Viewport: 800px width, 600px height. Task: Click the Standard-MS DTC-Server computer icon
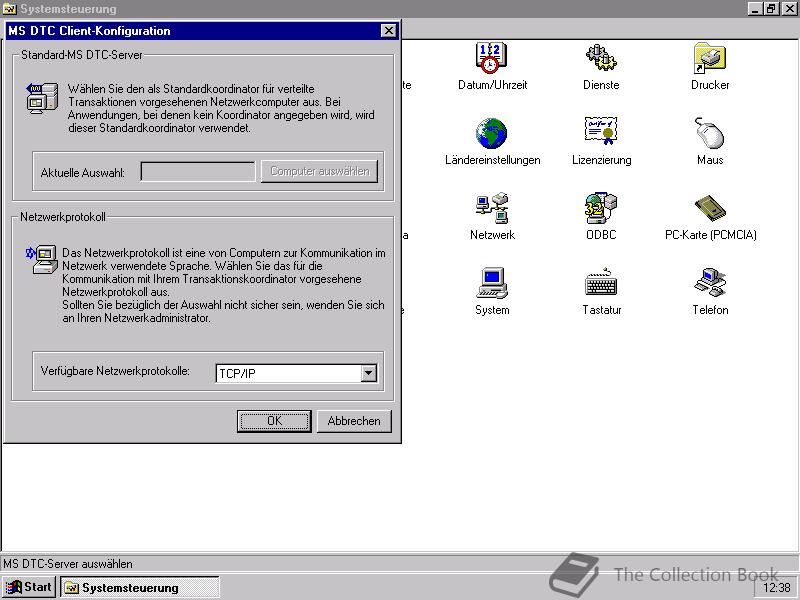pos(42,98)
